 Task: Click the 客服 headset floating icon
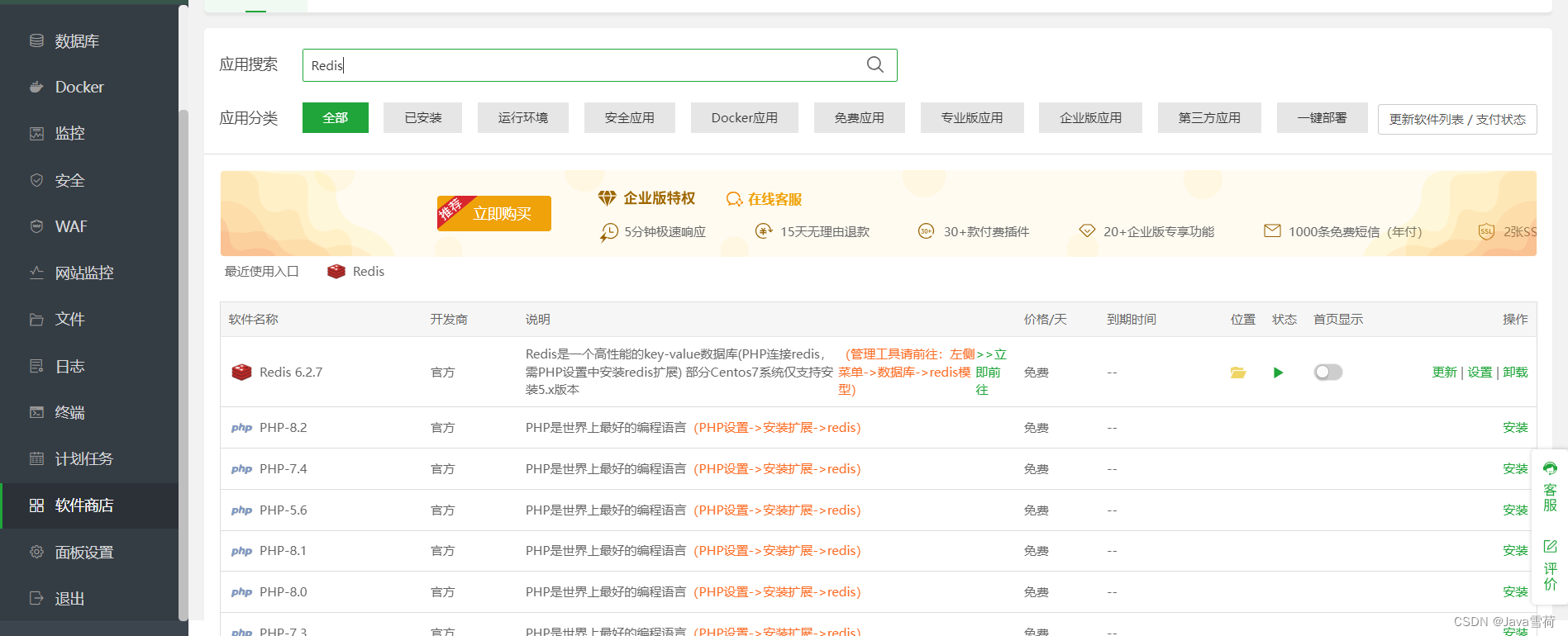tap(1550, 468)
